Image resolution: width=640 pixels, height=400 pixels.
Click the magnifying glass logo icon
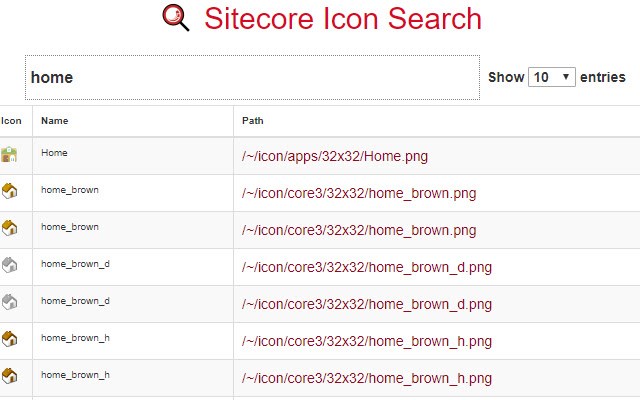point(176,19)
